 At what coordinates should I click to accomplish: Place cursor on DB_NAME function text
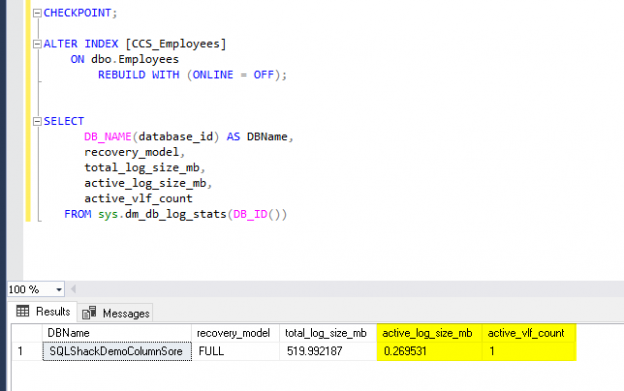coord(107,137)
